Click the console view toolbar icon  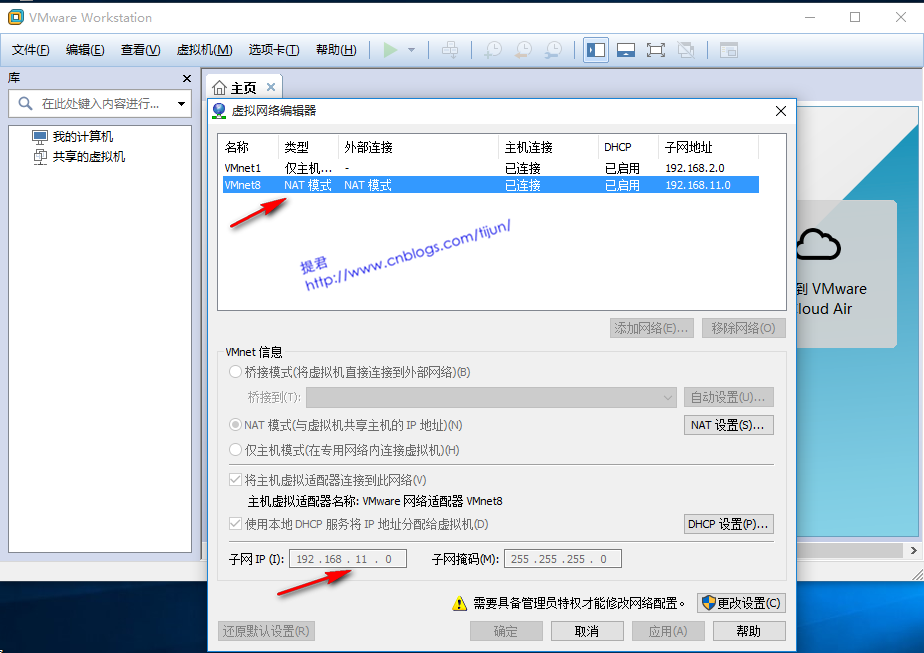[x=729, y=50]
